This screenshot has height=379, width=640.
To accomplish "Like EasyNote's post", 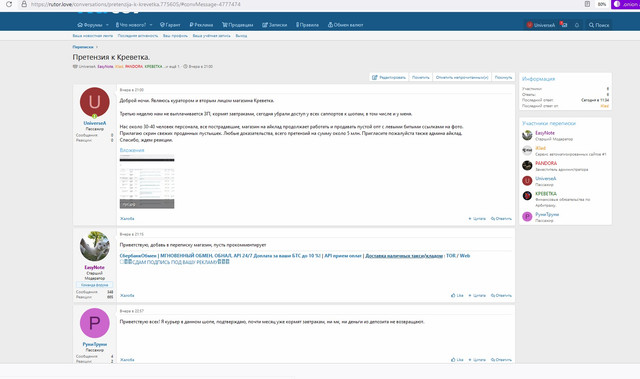I will 457,295.
